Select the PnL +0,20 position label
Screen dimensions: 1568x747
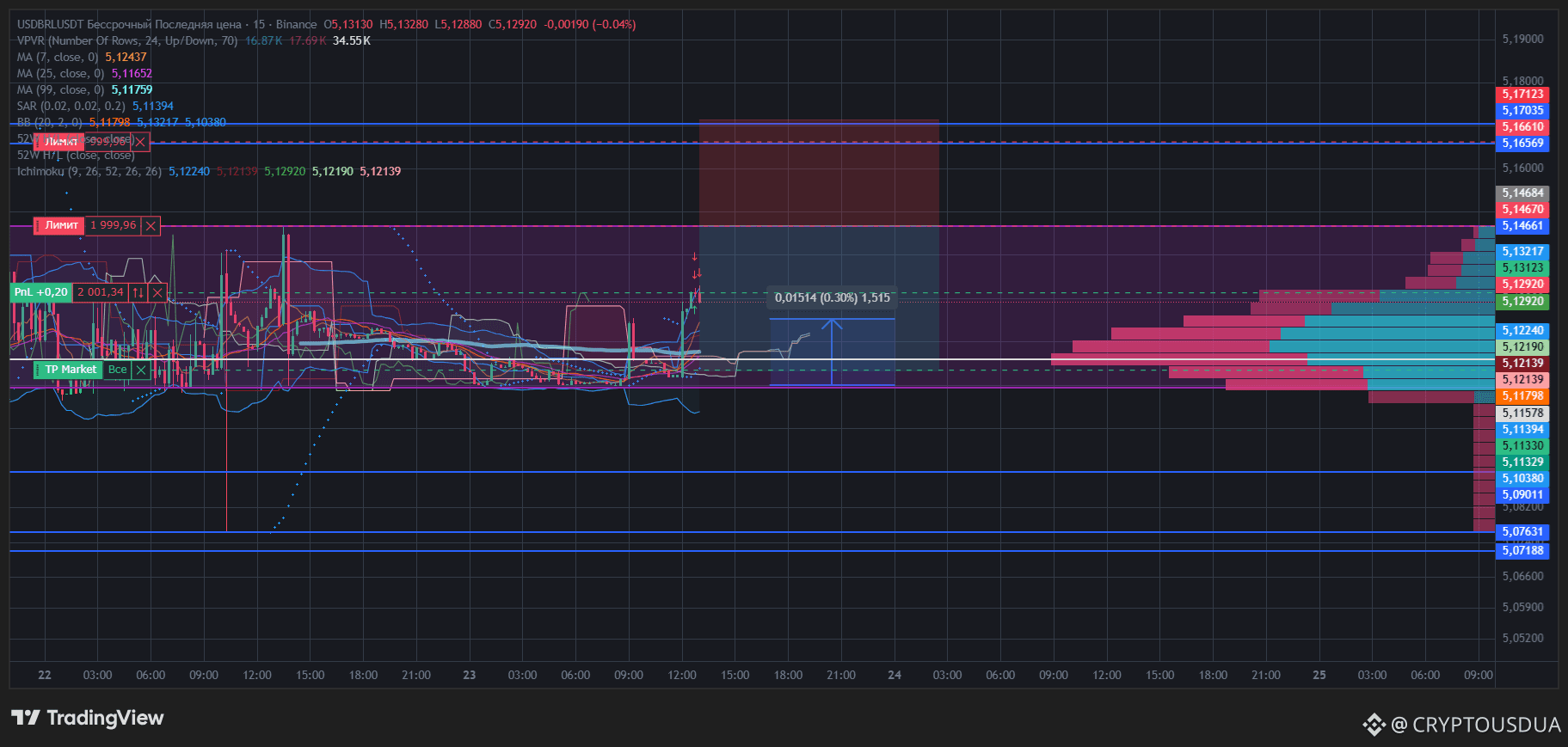[40, 292]
